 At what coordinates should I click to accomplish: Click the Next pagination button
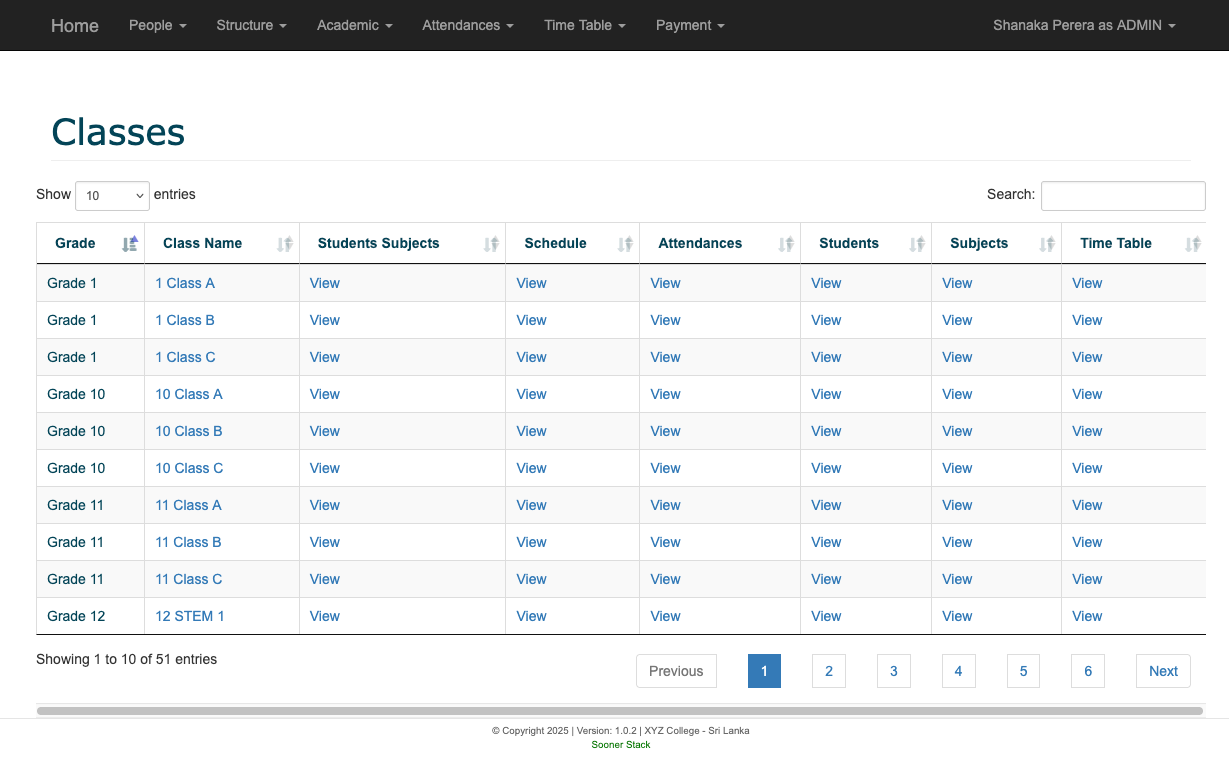(x=1163, y=671)
